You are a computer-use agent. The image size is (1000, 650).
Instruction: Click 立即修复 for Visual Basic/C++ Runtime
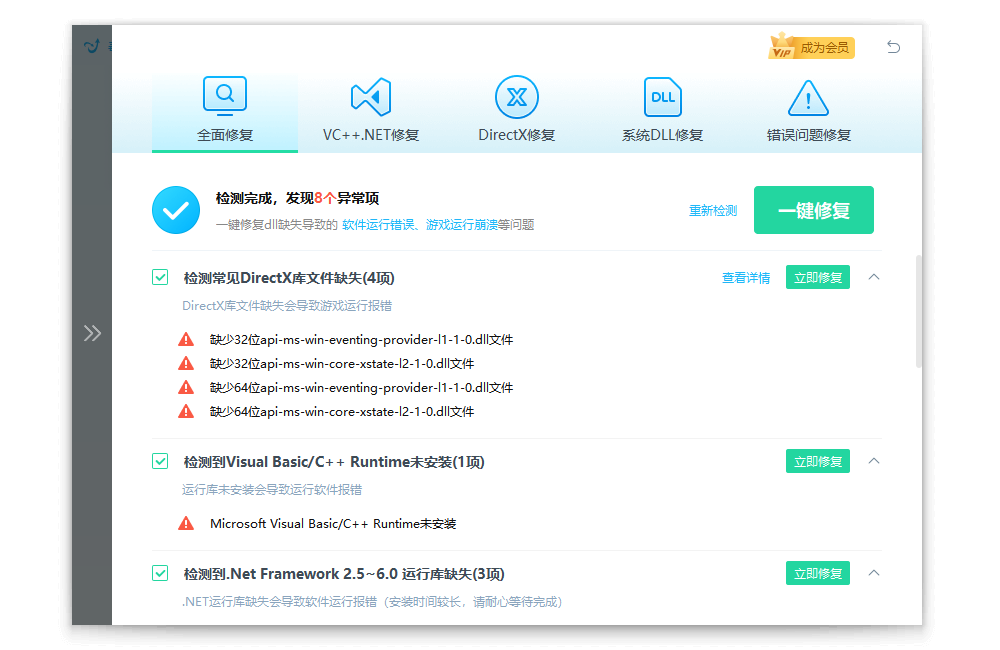pyautogui.click(x=818, y=461)
